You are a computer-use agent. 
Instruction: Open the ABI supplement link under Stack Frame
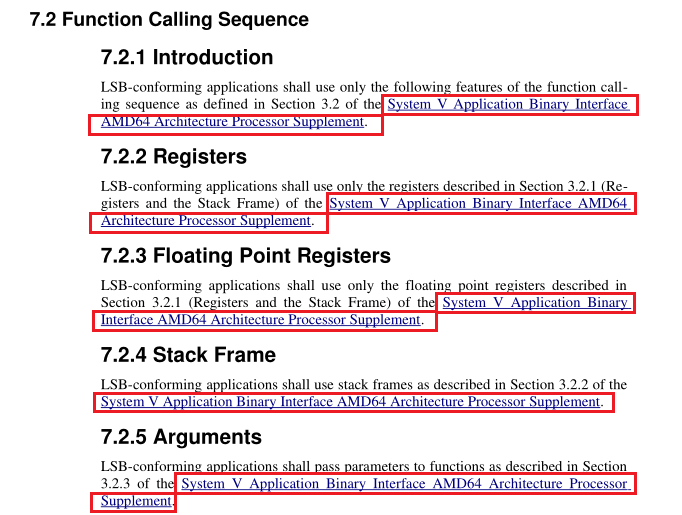[350, 402]
